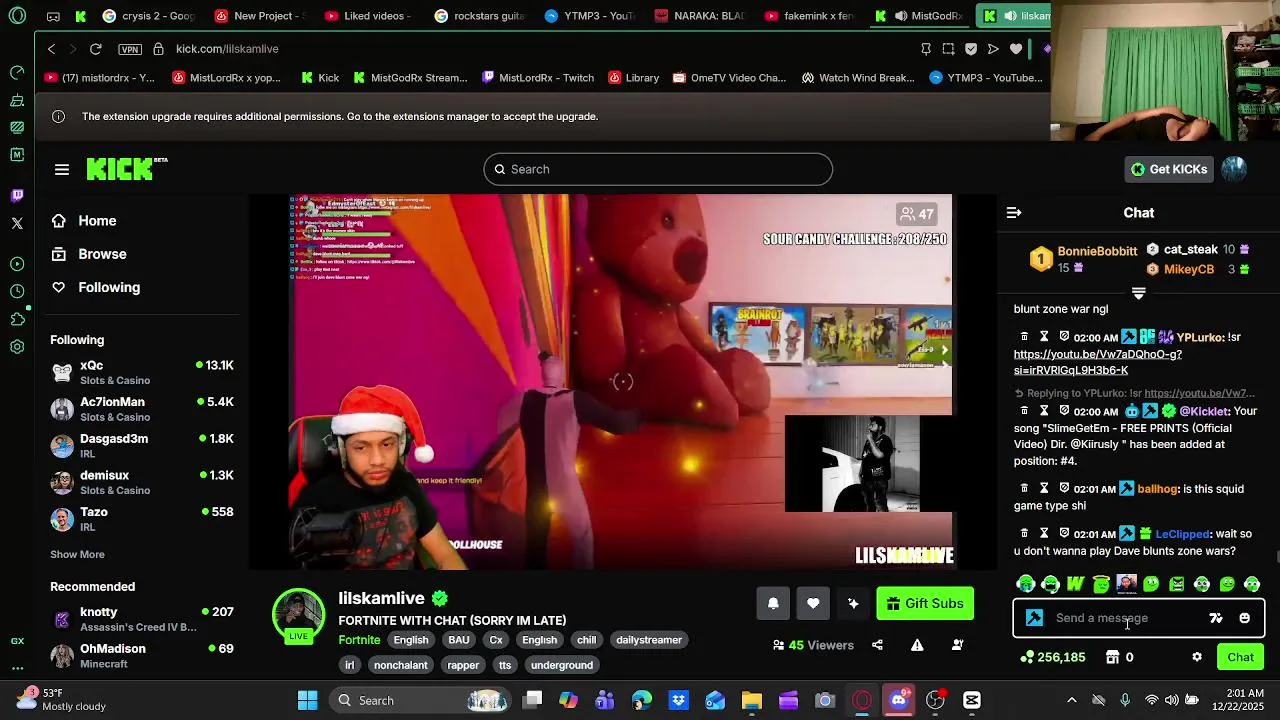Switch to NARAKA: BLADEPOINT browser tab
1280x720 pixels.
[x=700, y=16]
